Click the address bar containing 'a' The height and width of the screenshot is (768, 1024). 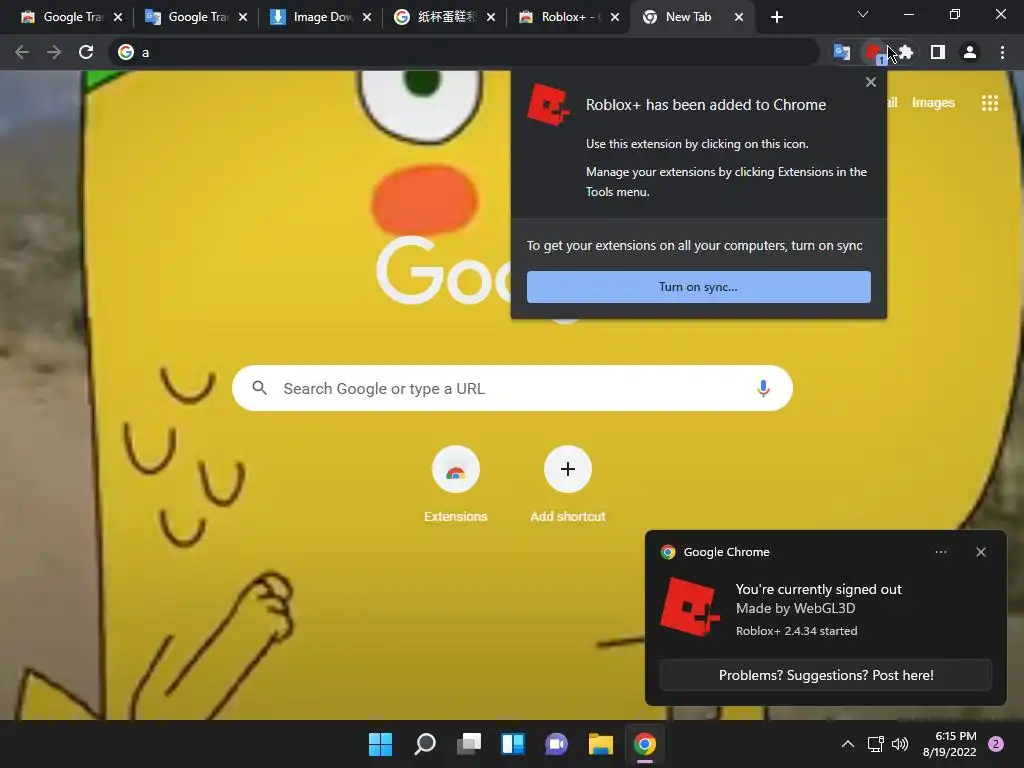(464, 52)
